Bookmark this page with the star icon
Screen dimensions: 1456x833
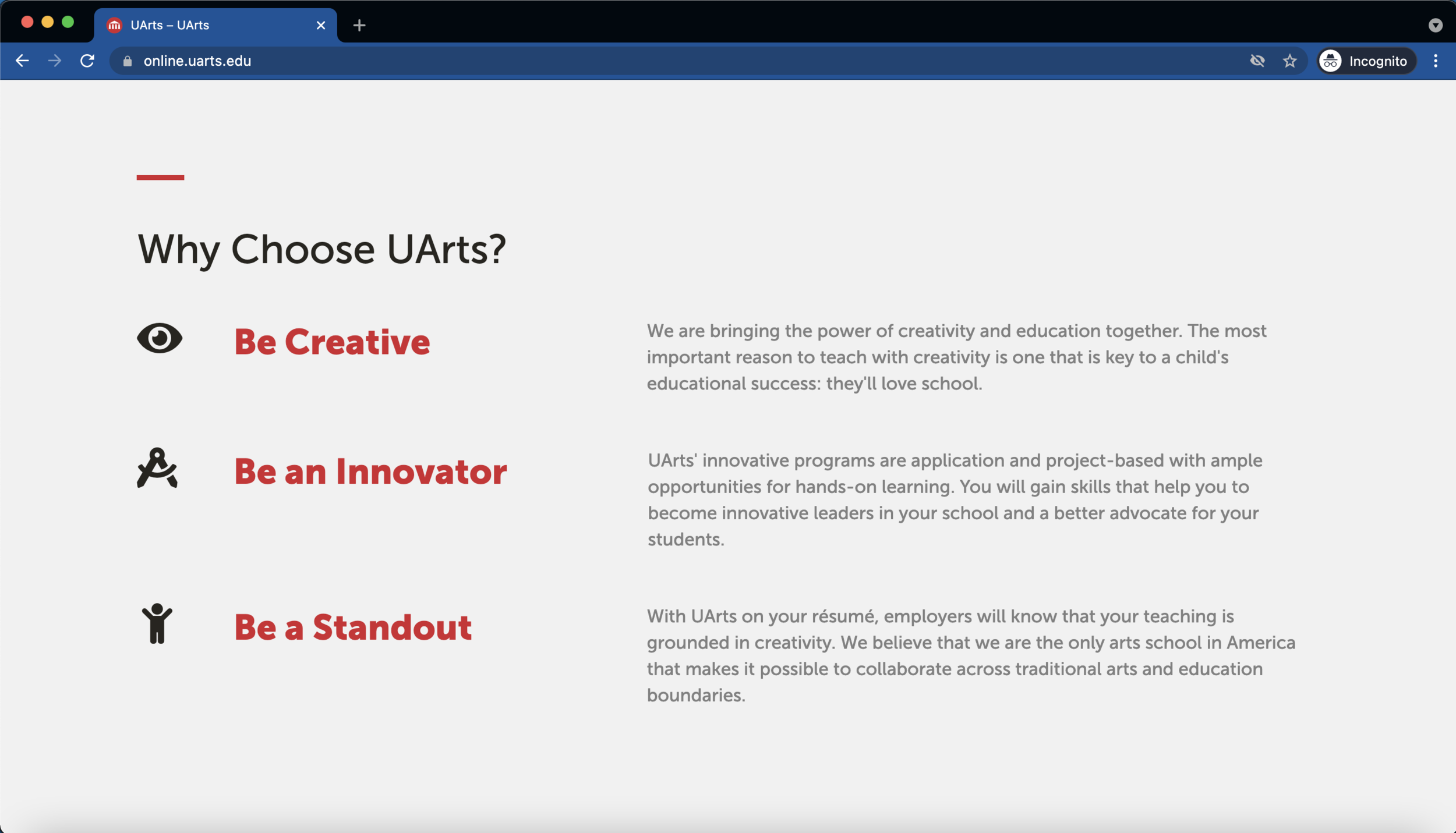(x=1289, y=61)
